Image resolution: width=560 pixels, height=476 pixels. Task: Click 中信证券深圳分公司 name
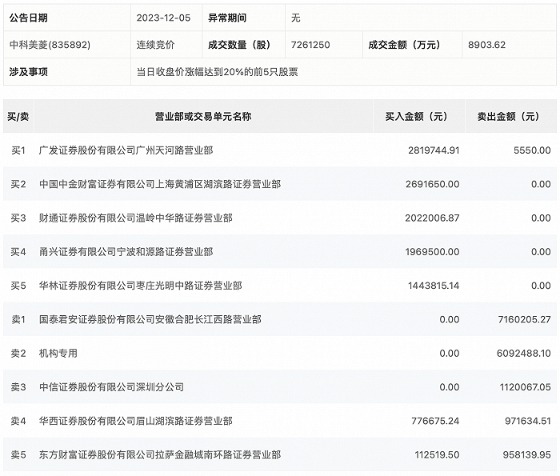pos(111,387)
